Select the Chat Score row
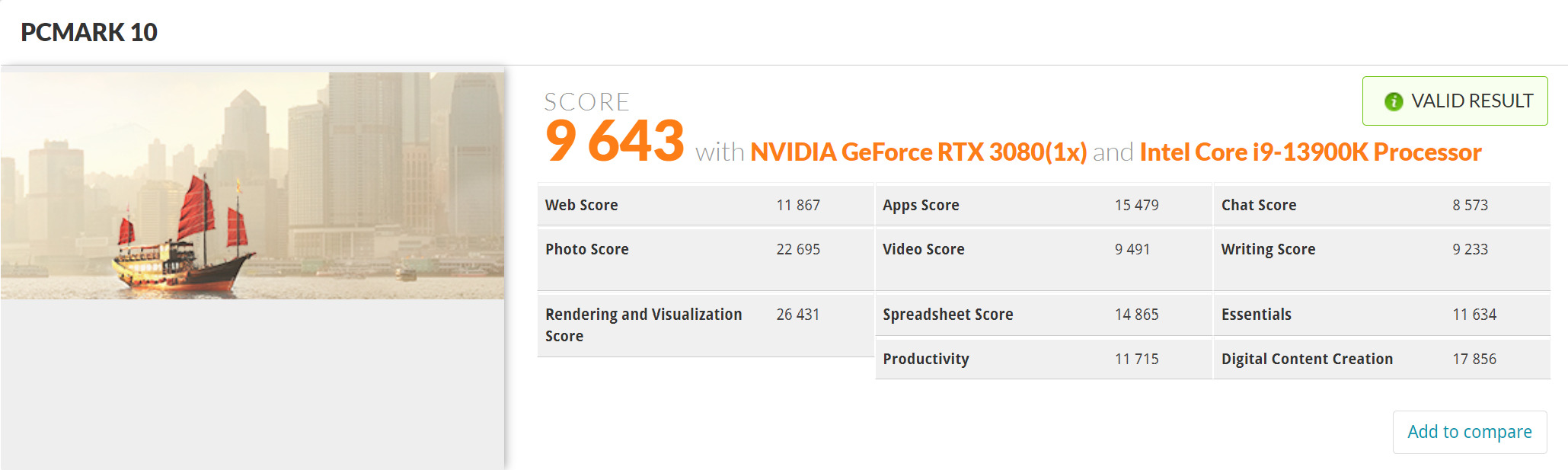1568x470 pixels. click(x=1381, y=205)
